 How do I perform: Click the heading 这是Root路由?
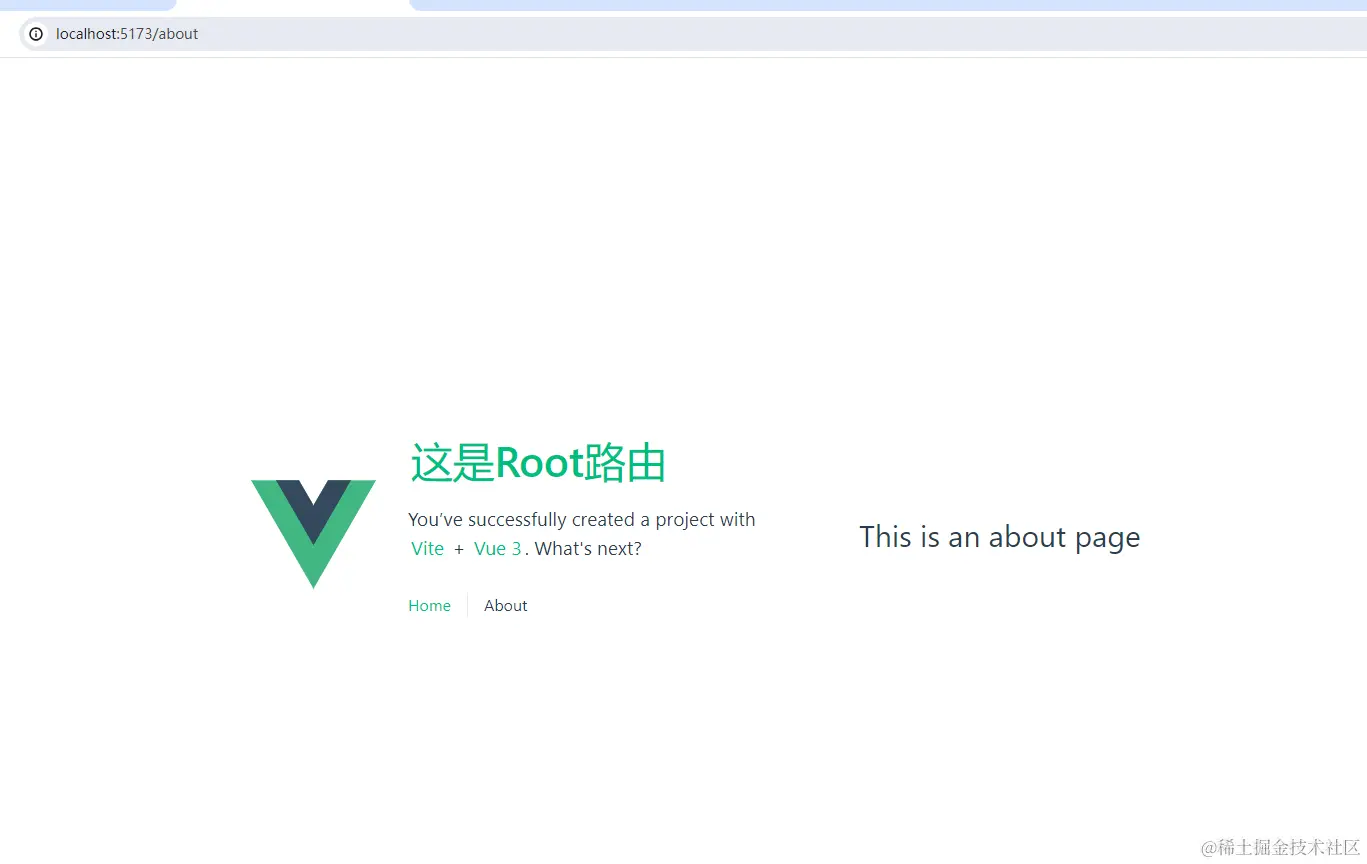point(538,464)
